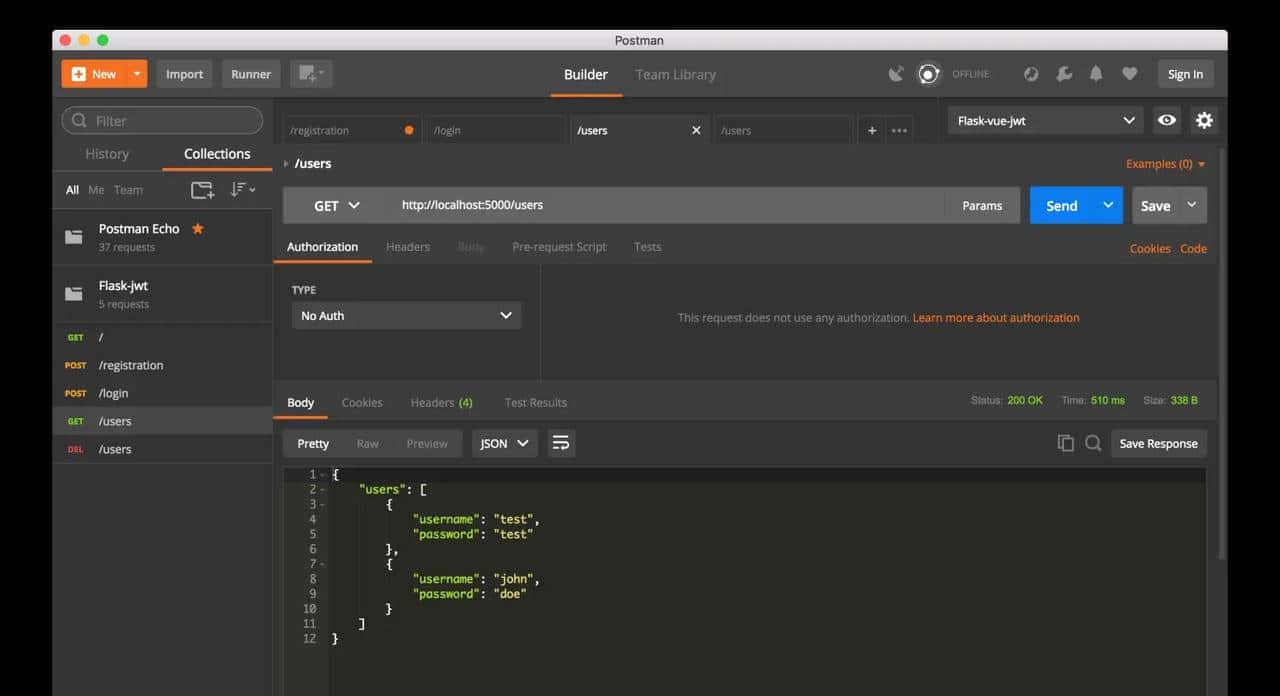
Task: Copy response body to clipboard icon
Action: tap(1065, 443)
